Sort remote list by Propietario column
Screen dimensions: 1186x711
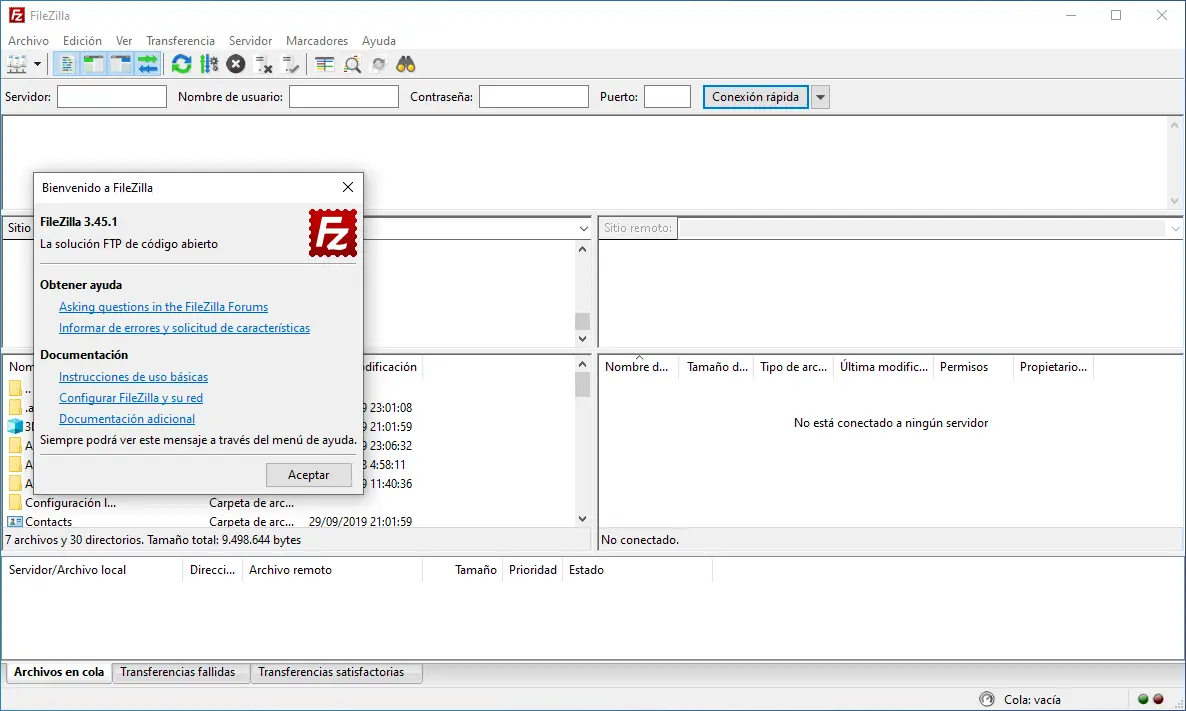pos(1053,367)
